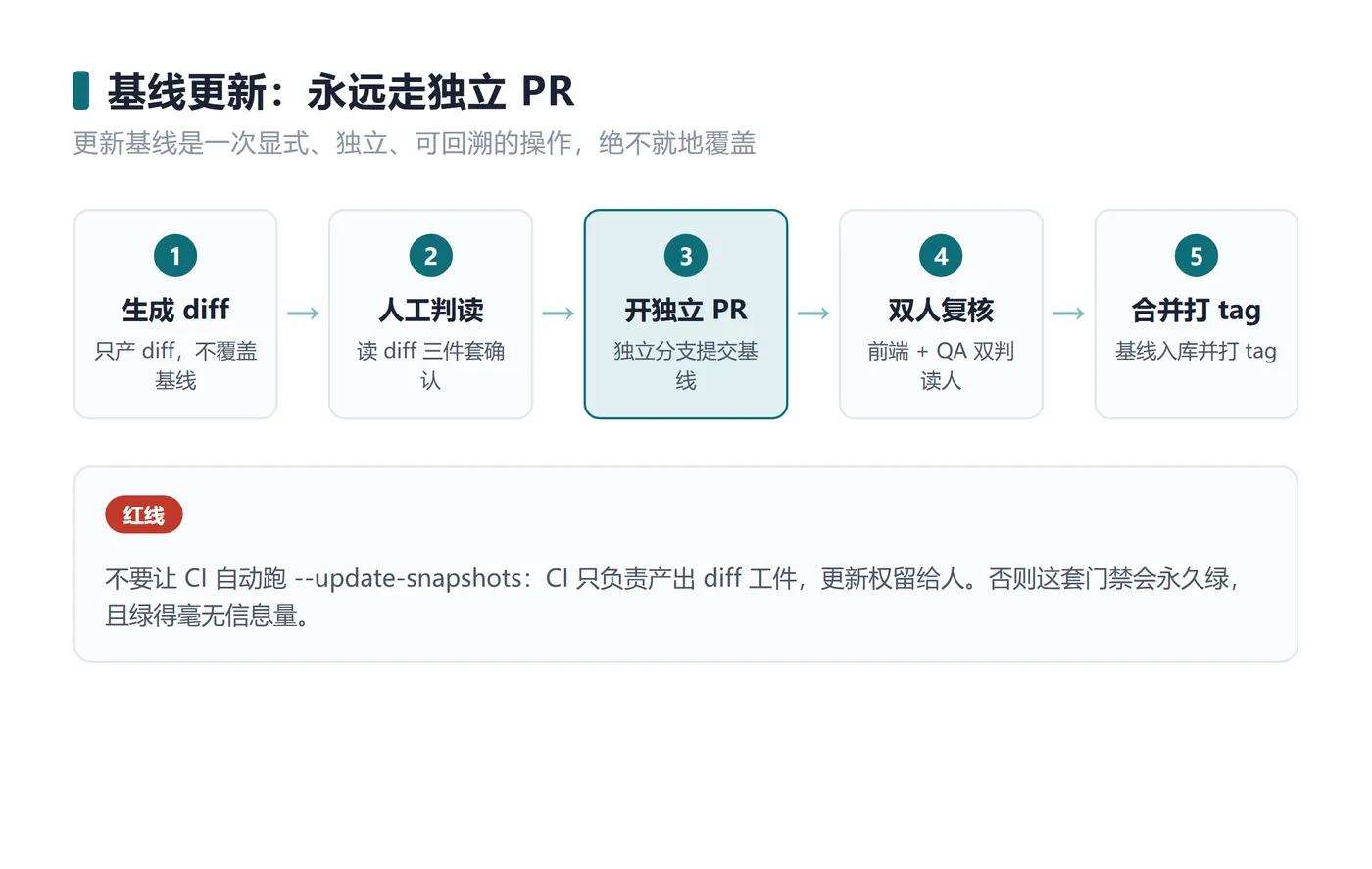1372x869 pixels.
Task: Click the closing line 且绿得毫无信息量
Action: pos(207,615)
